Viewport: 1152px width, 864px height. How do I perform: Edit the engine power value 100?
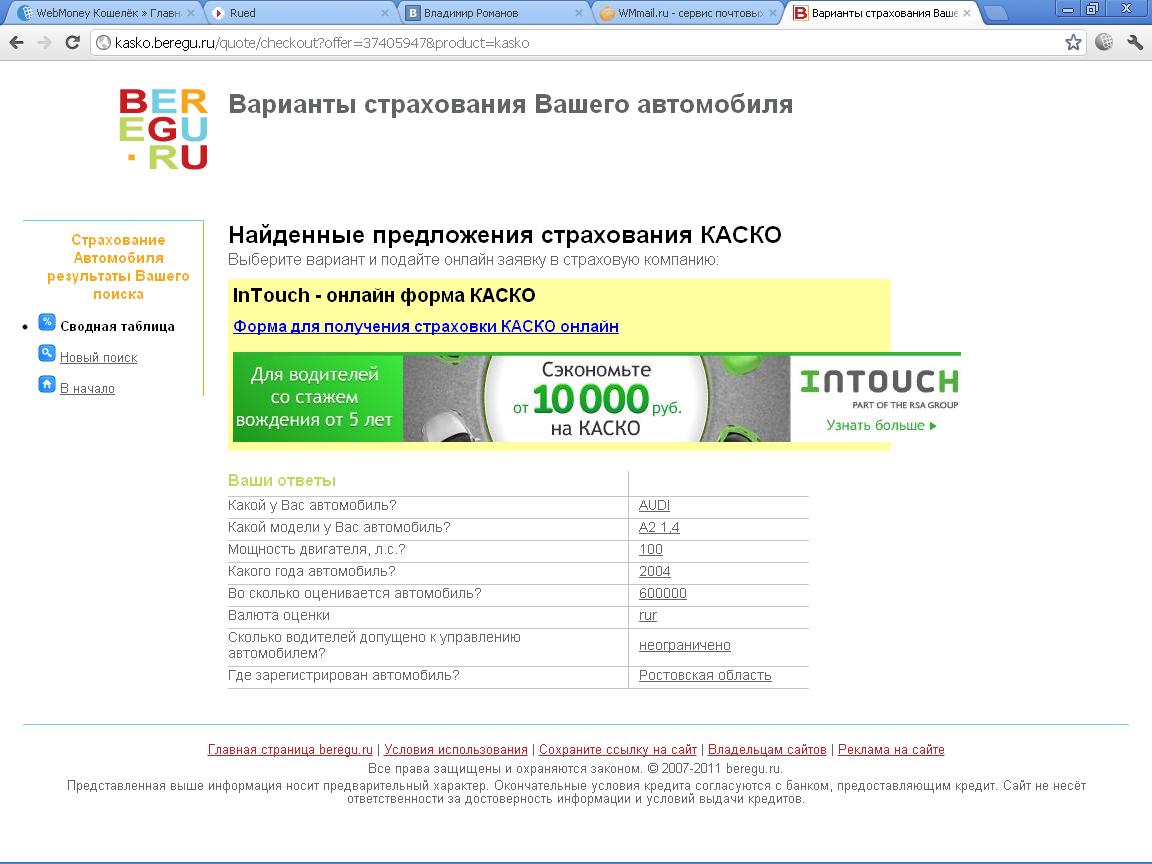(650, 550)
